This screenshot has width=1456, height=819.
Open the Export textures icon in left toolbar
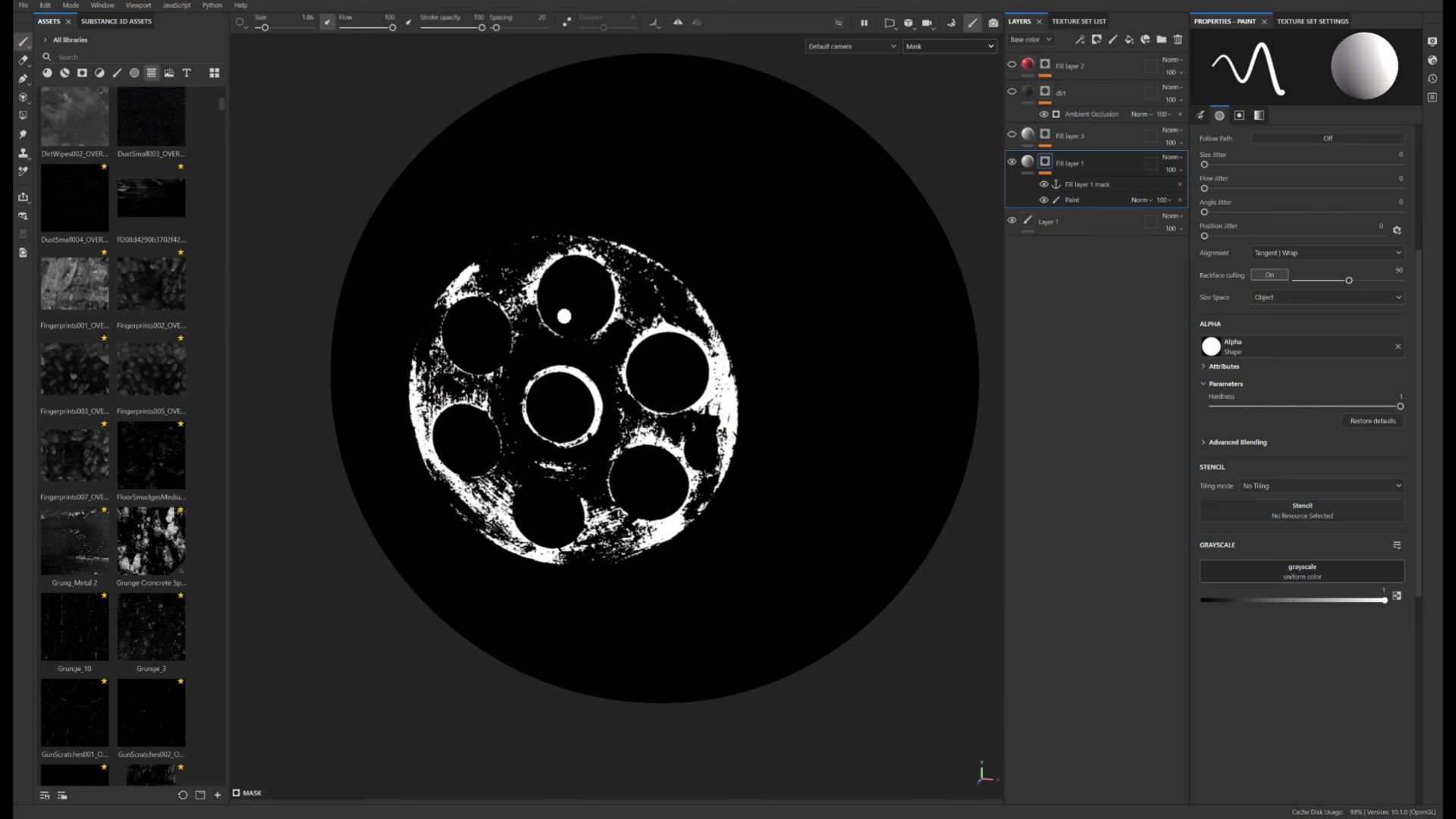point(24,197)
